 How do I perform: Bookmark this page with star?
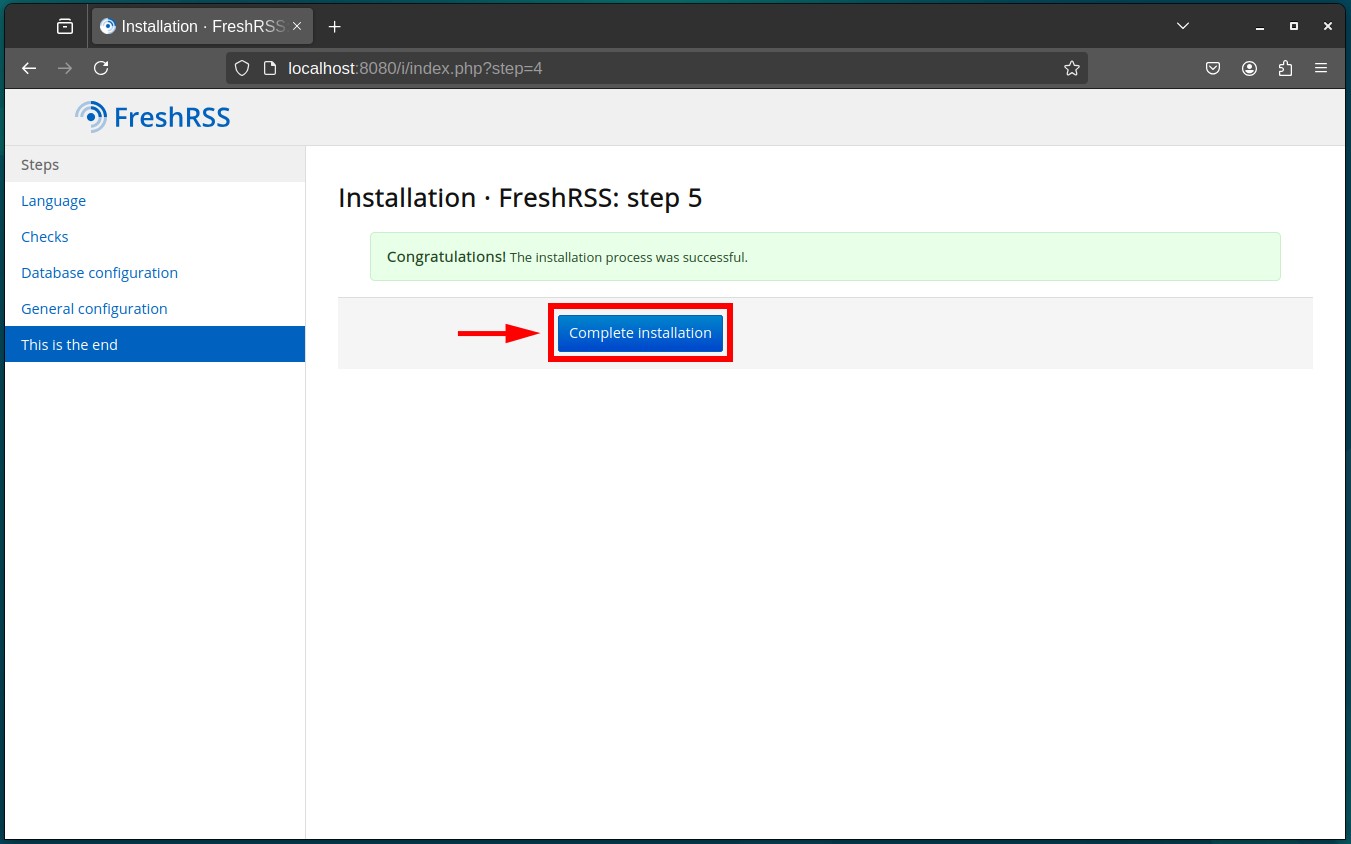[x=1072, y=68]
